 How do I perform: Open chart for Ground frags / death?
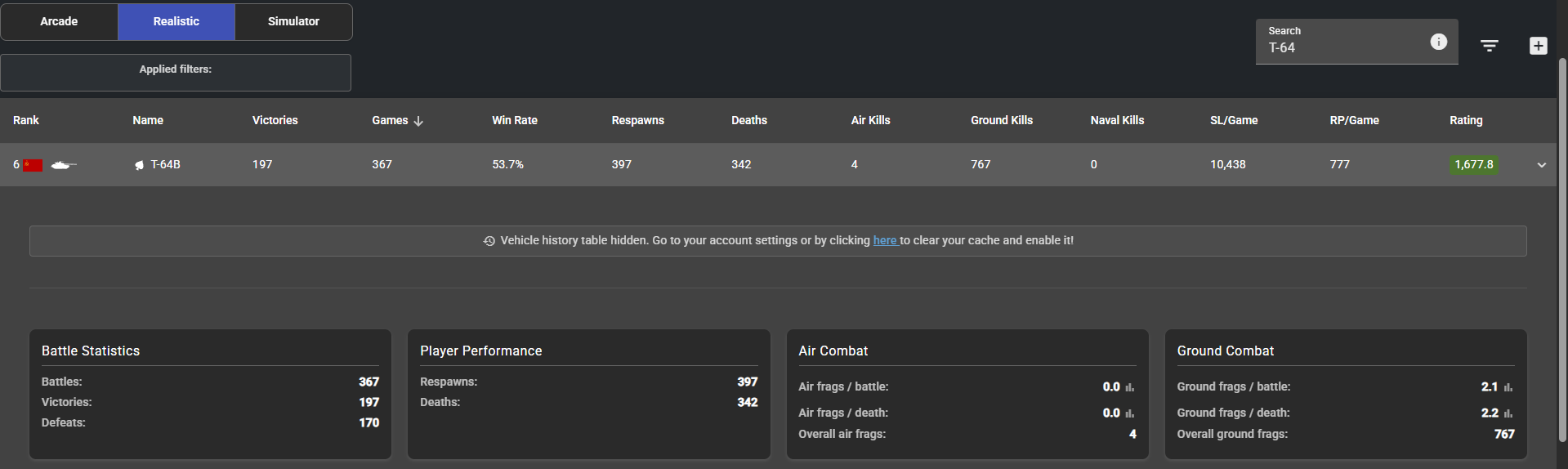[x=1508, y=413]
